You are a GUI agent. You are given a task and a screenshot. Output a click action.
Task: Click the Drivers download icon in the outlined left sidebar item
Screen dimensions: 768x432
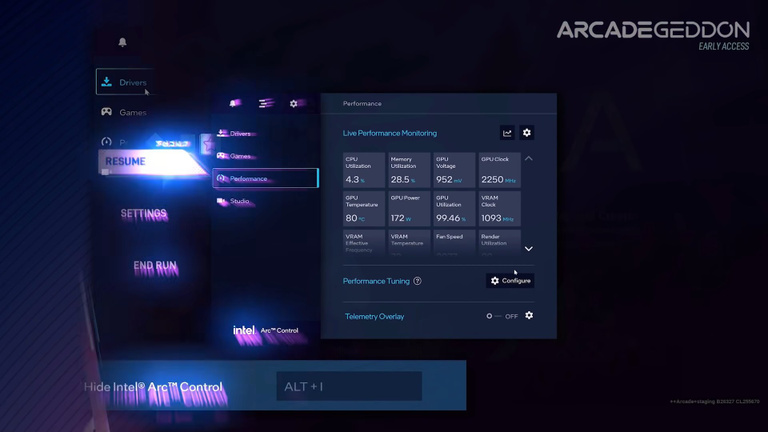(x=106, y=82)
